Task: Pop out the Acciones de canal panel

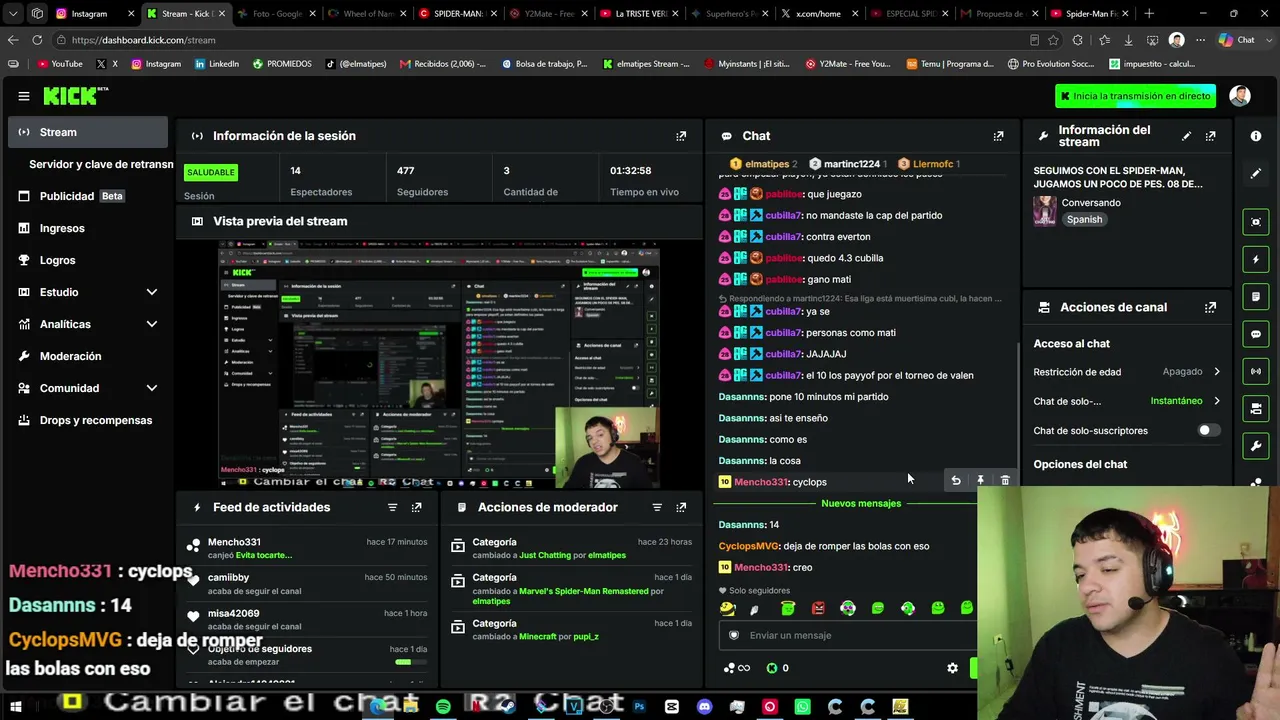Action: (x=1210, y=307)
